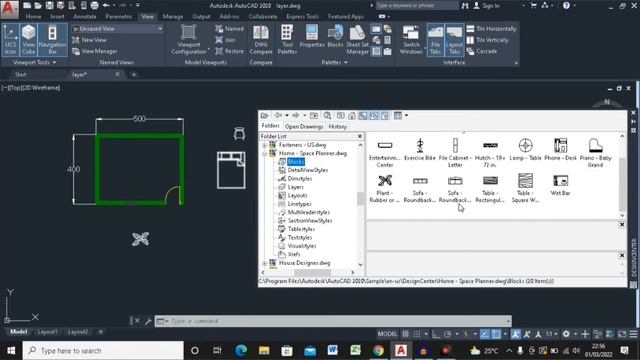Open the Workspace Switching gear icon

coord(566,334)
